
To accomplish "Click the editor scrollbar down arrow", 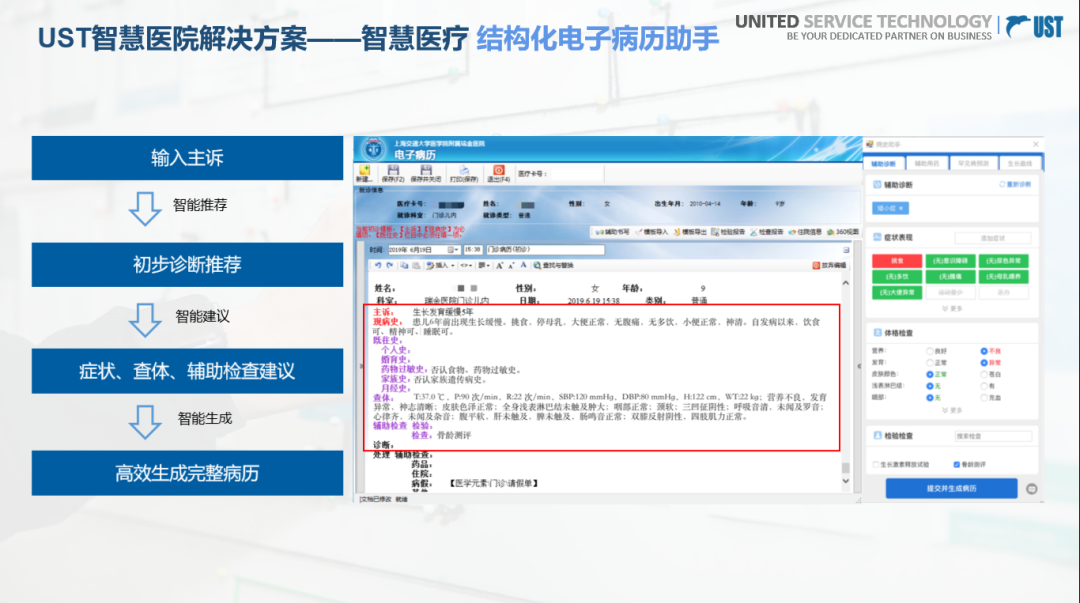I will coord(846,482).
